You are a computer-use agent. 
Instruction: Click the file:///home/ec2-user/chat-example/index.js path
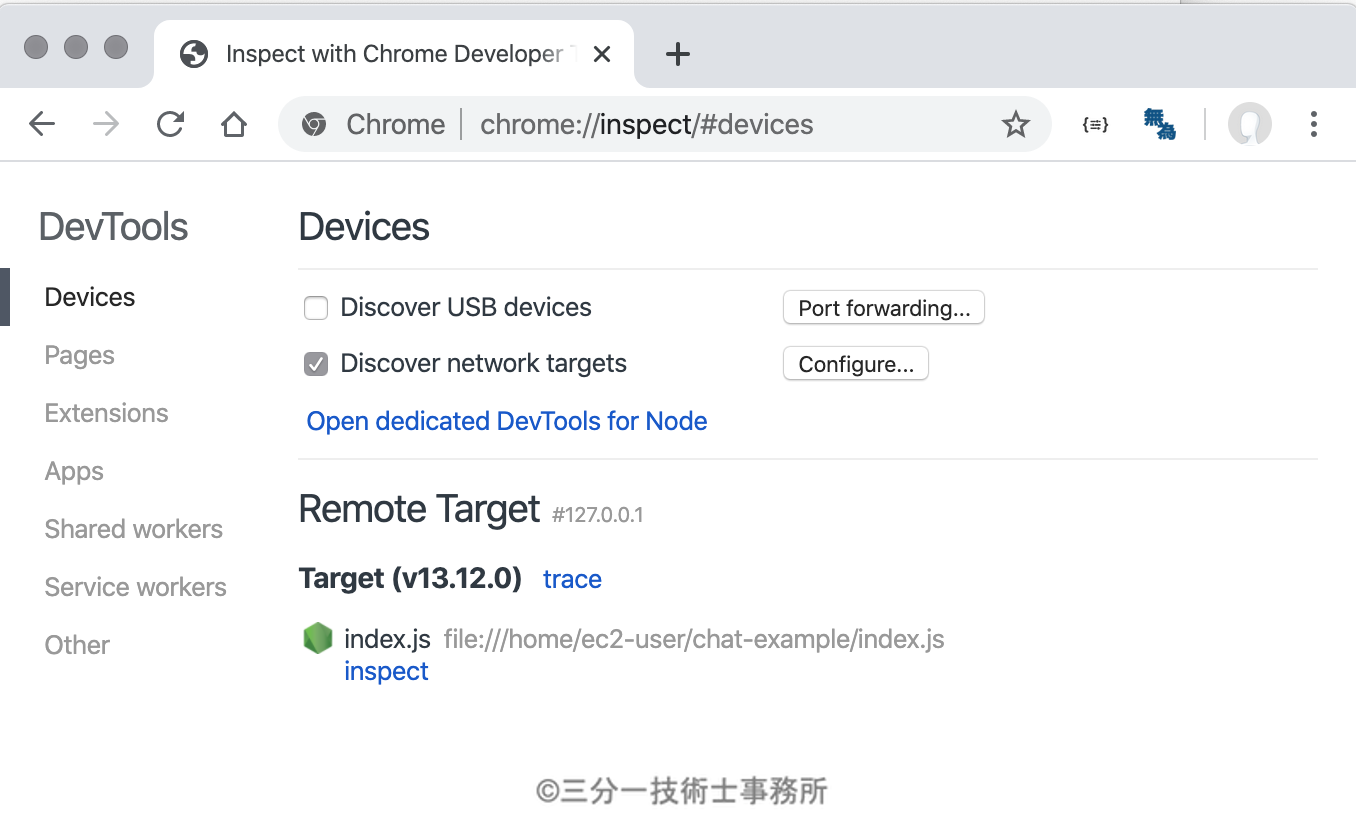tap(694, 638)
